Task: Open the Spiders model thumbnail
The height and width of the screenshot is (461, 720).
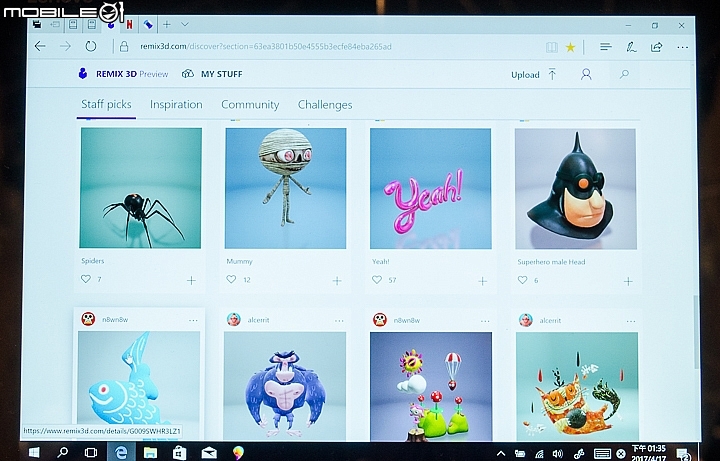Action: coord(141,188)
